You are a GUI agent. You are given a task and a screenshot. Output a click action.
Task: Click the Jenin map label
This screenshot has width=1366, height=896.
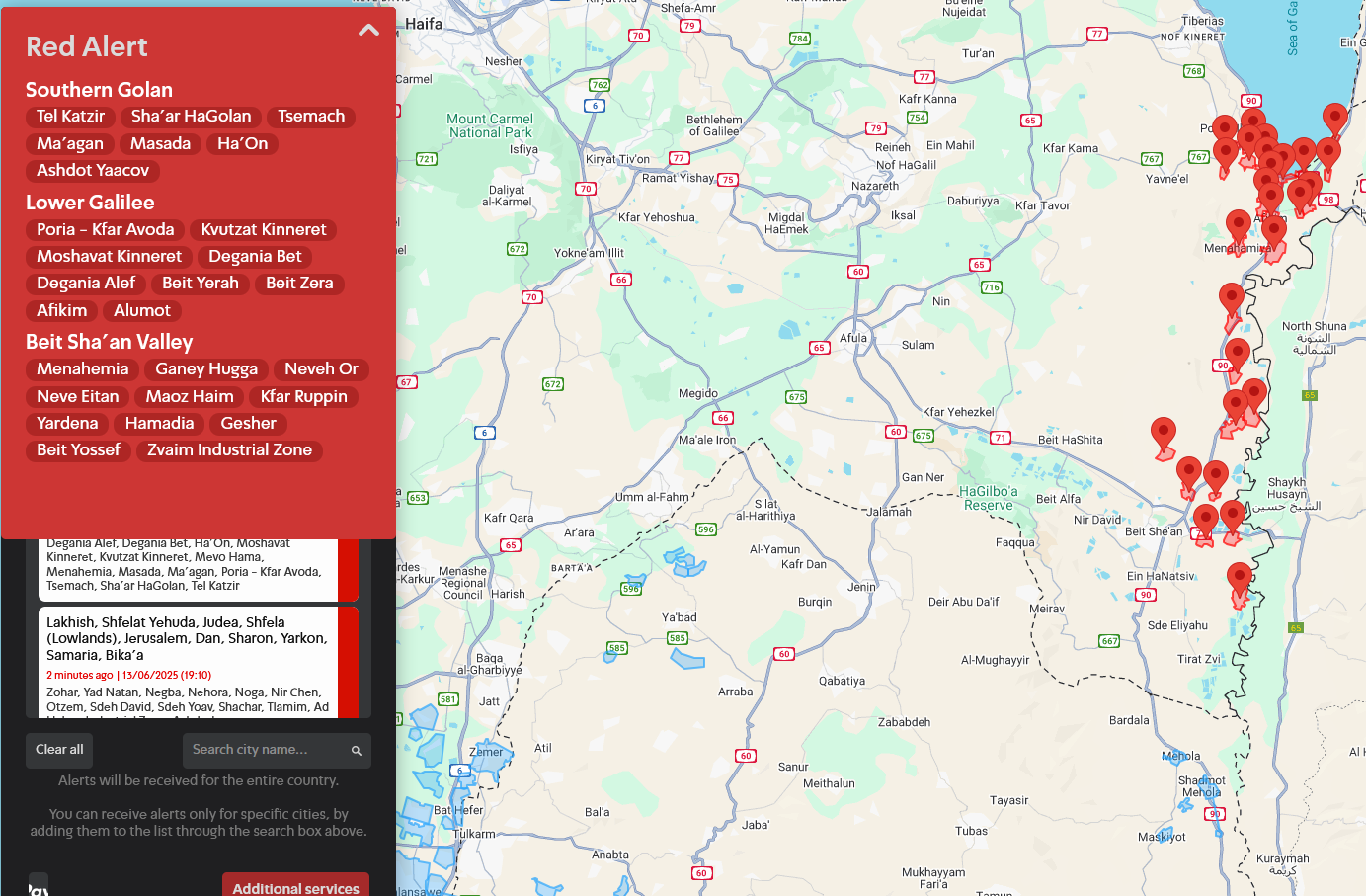pyautogui.click(x=861, y=587)
